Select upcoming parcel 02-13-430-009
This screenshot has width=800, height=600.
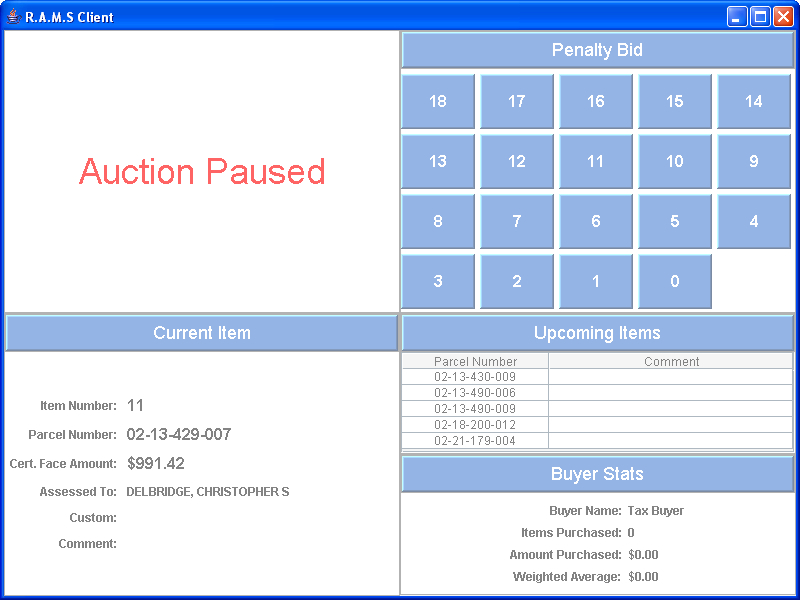[x=476, y=377]
